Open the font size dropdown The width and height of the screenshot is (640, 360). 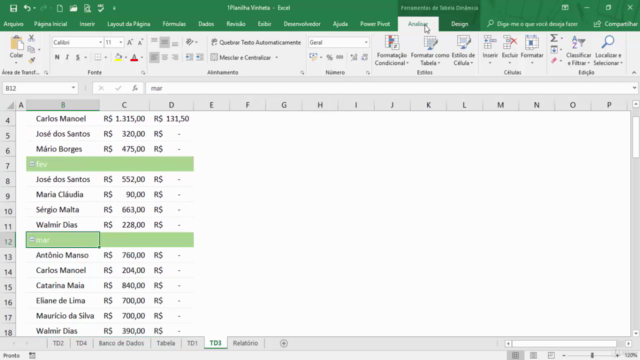(121, 42)
